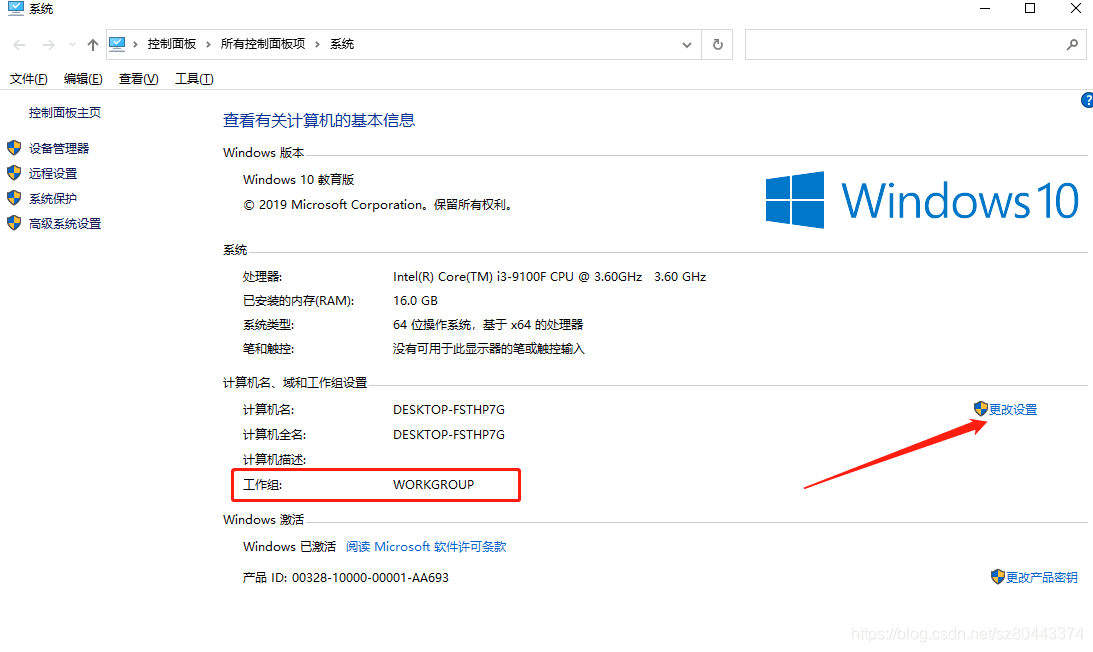Open 文件(F) menu

[x=29, y=79]
